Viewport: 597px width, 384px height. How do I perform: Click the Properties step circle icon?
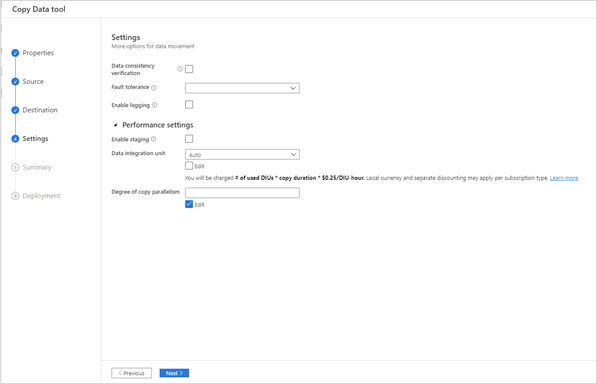pyautogui.click(x=15, y=53)
